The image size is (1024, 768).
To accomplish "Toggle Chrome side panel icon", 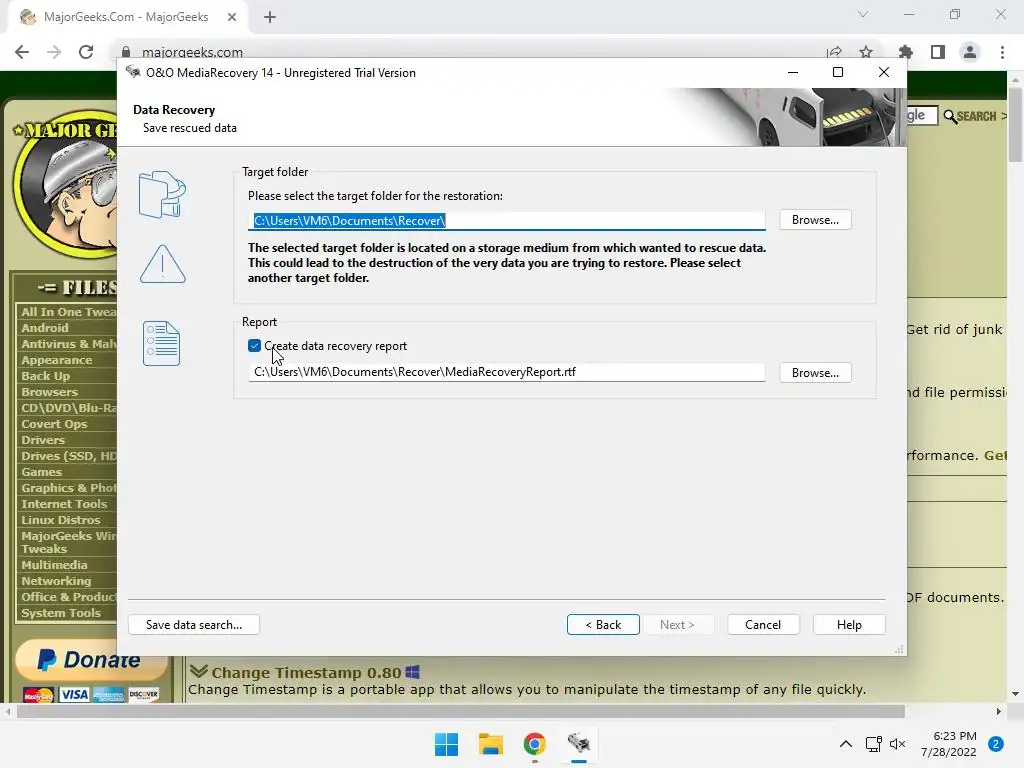I will [938, 52].
